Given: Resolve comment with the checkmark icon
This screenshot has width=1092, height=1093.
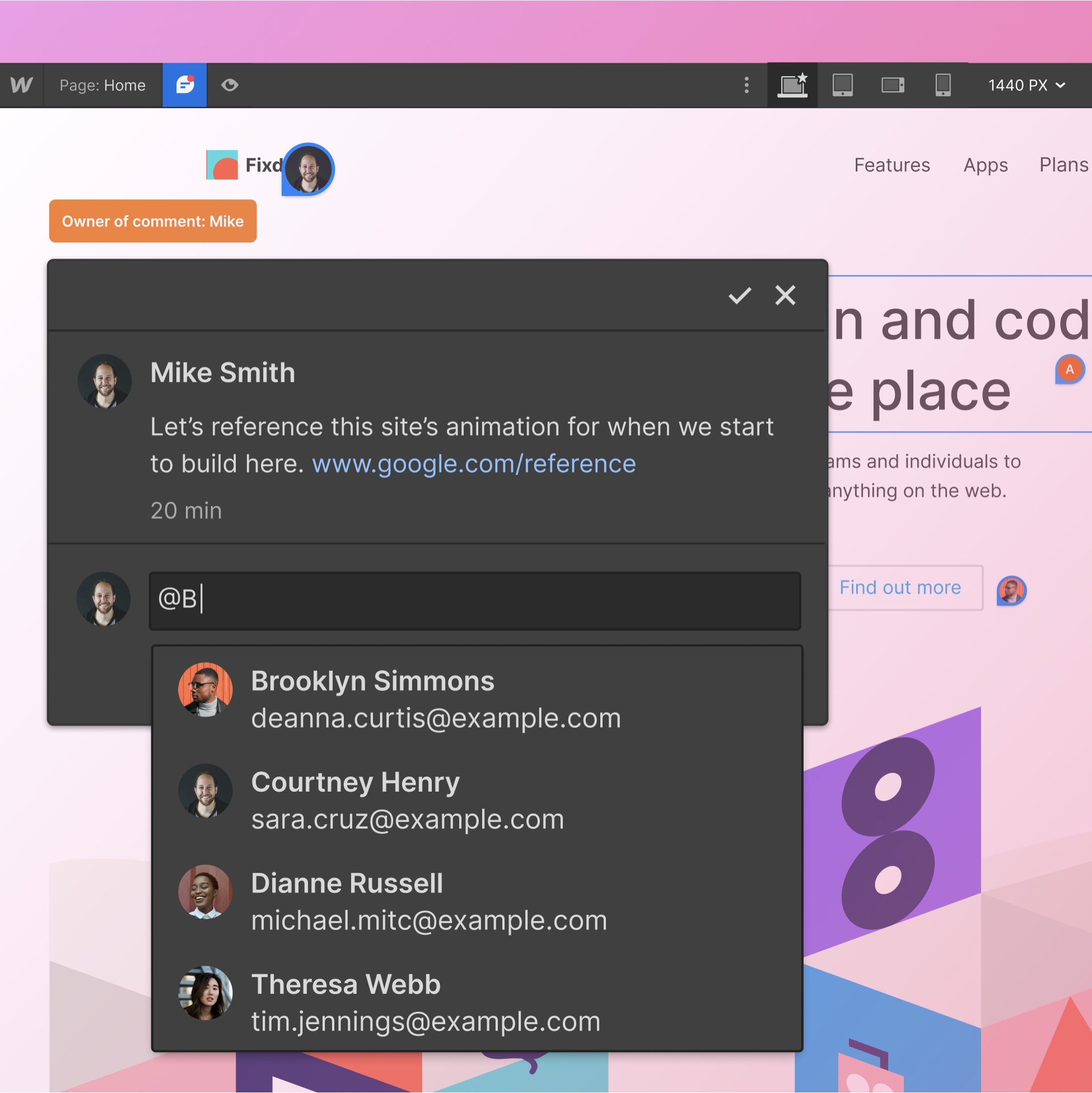Looking at the screenshot, I should pos(739,295).
